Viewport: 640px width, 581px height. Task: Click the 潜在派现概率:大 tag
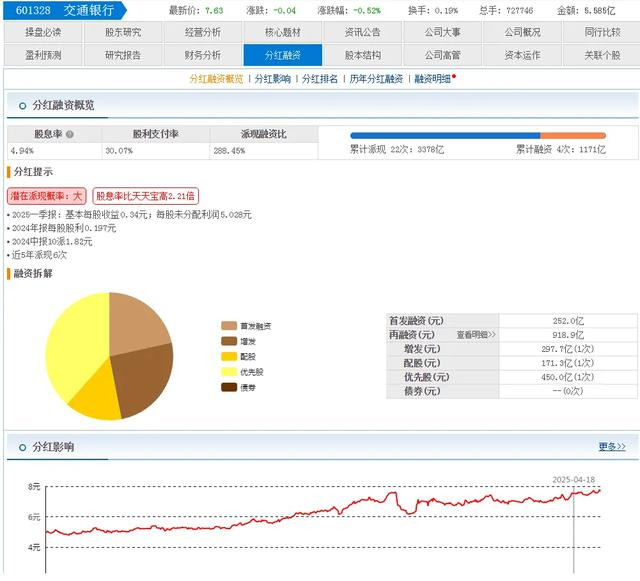click(x=47, y=196)
